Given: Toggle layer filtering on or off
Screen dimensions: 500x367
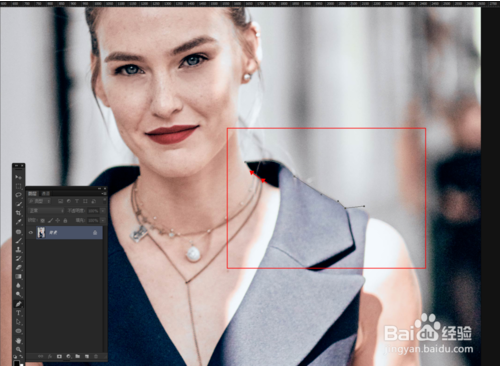Looking at the screenshot, I should (104, 202).
